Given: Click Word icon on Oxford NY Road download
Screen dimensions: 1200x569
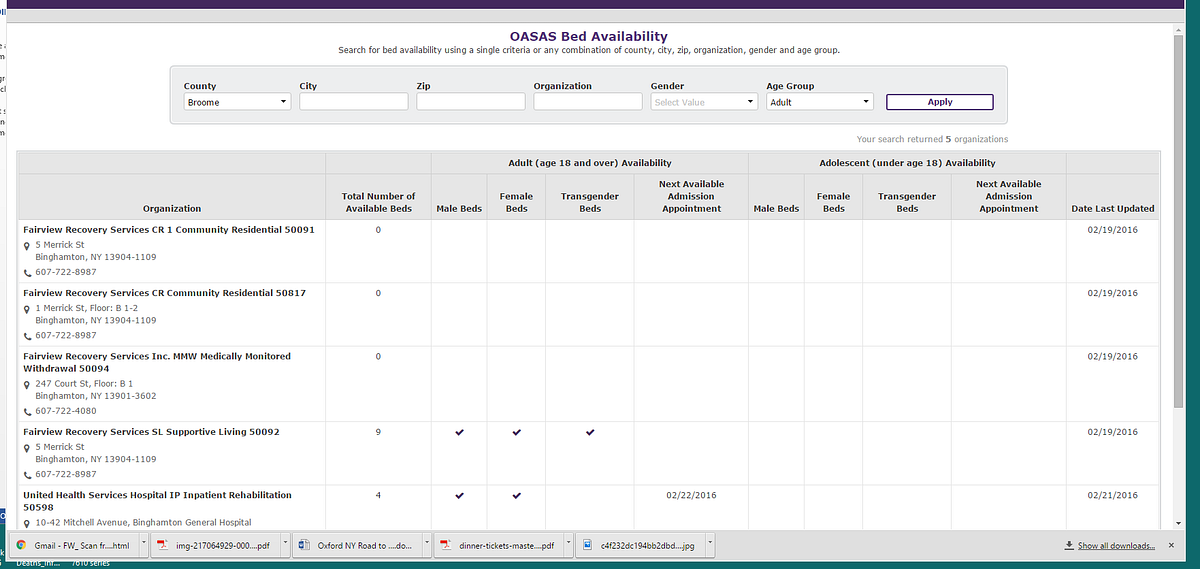Looking at the screenshot, I should (304, 546).
